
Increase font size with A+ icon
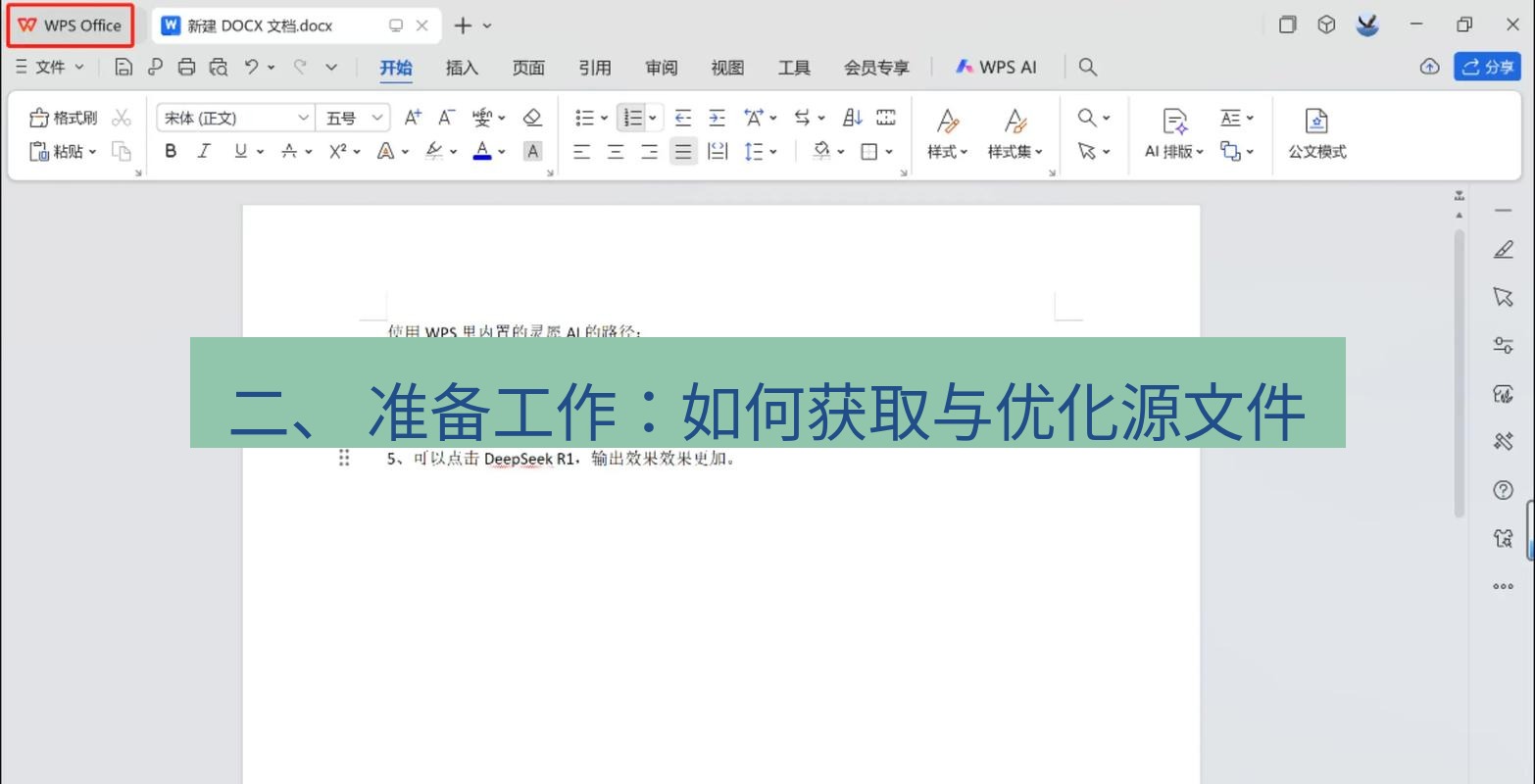point(413,118)
